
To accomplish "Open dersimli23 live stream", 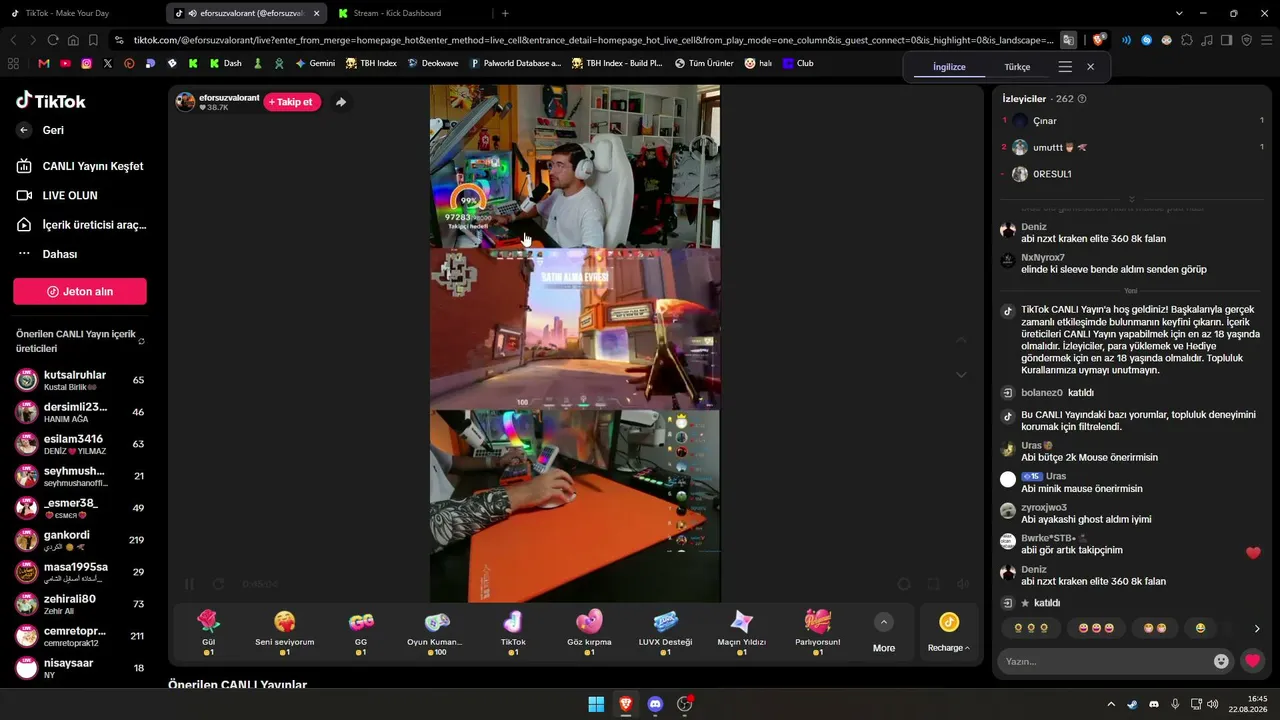I will tap(80, 412).
